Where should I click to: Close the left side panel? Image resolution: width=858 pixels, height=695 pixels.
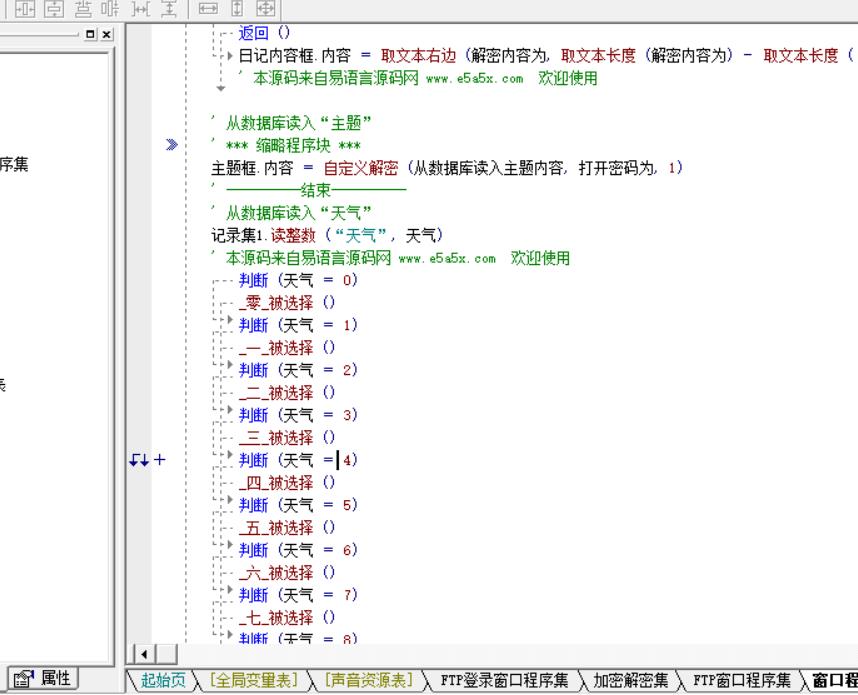107,35
